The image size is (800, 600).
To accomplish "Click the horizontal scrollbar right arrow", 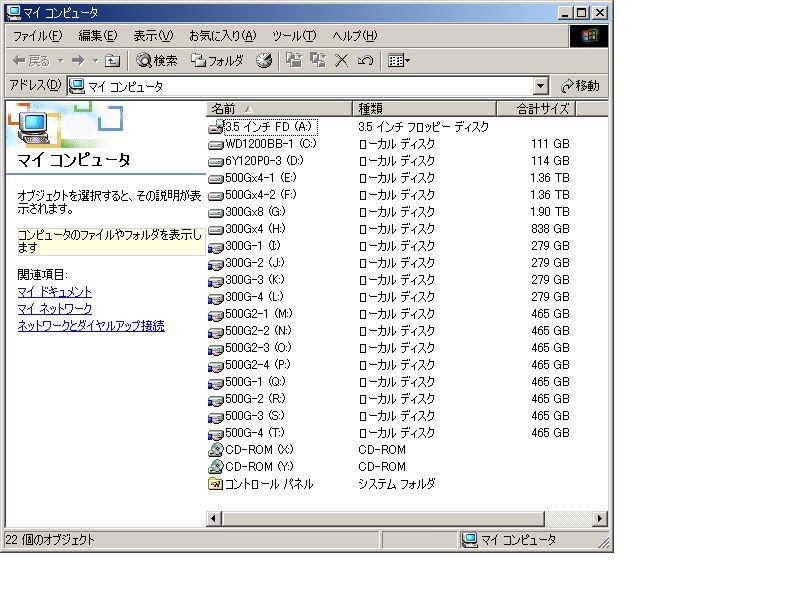I will tap(600, 519).
